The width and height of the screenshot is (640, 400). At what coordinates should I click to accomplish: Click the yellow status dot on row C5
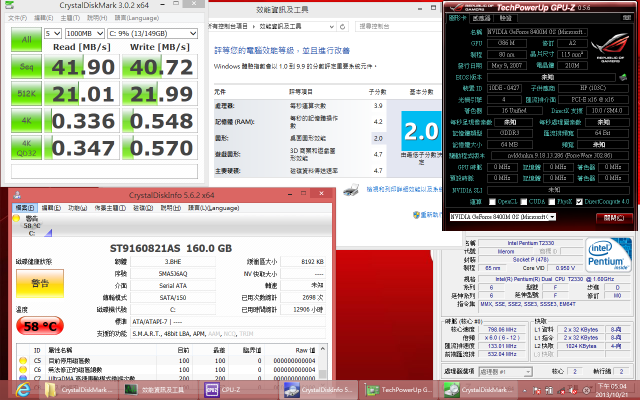coord(23,361)
